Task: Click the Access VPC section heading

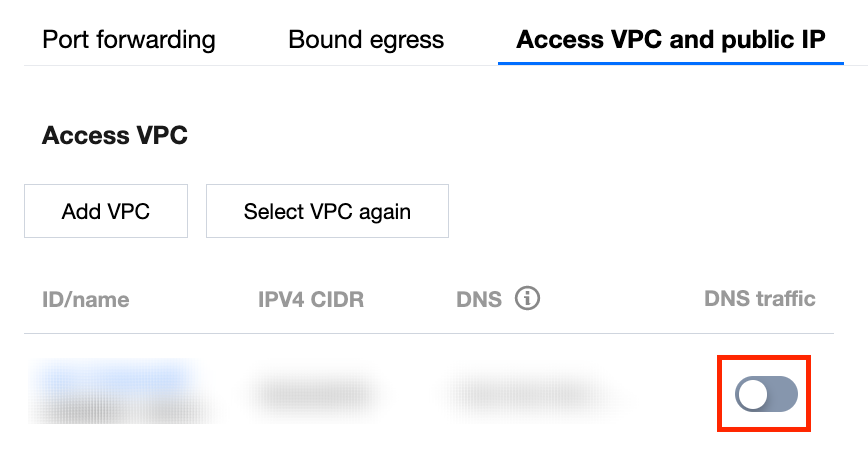Action: tap(115, 136)
